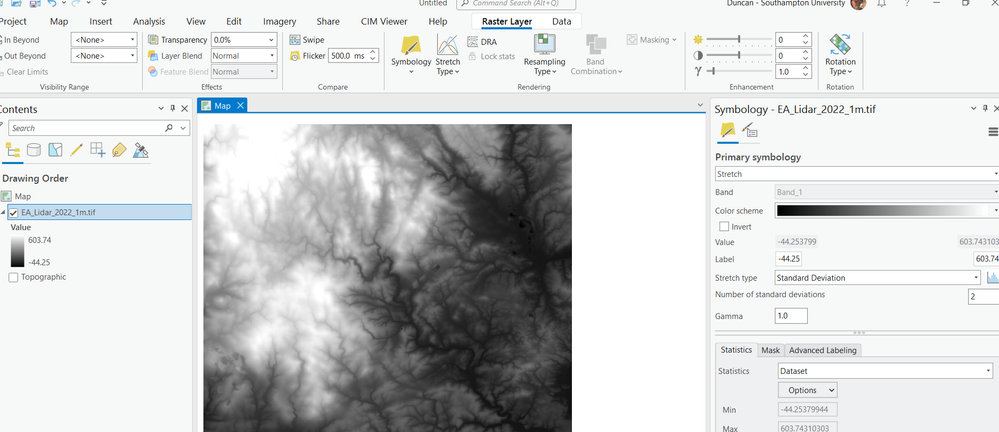This screenshot has width=999, height=432.
Task: Click the In Beyond visibility button
Action: (20, 40)
